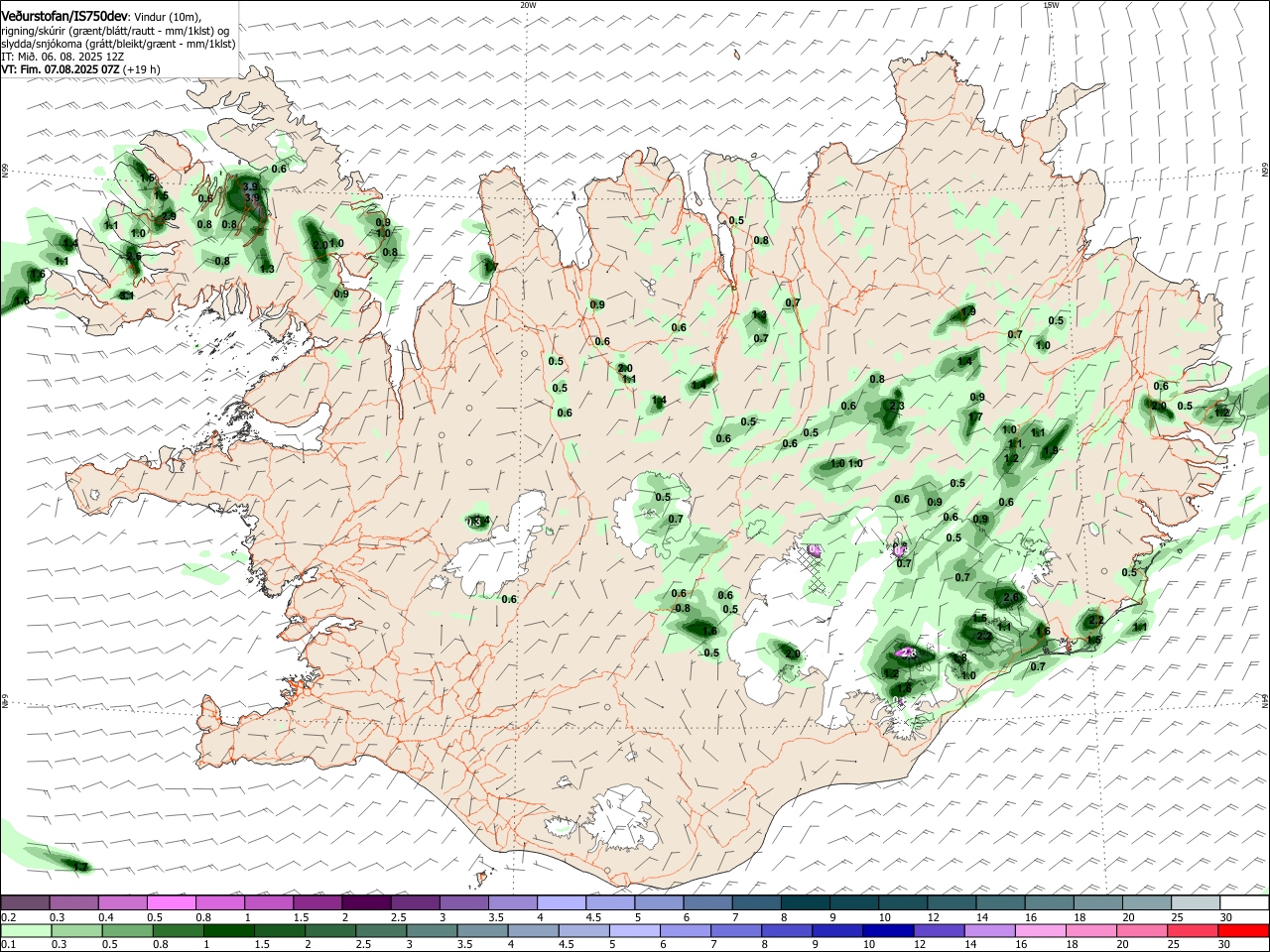This screenshot has width=1270, height=952.
Task: Click the dark teal 8–9 snow swatch
Action: [806, 903]
